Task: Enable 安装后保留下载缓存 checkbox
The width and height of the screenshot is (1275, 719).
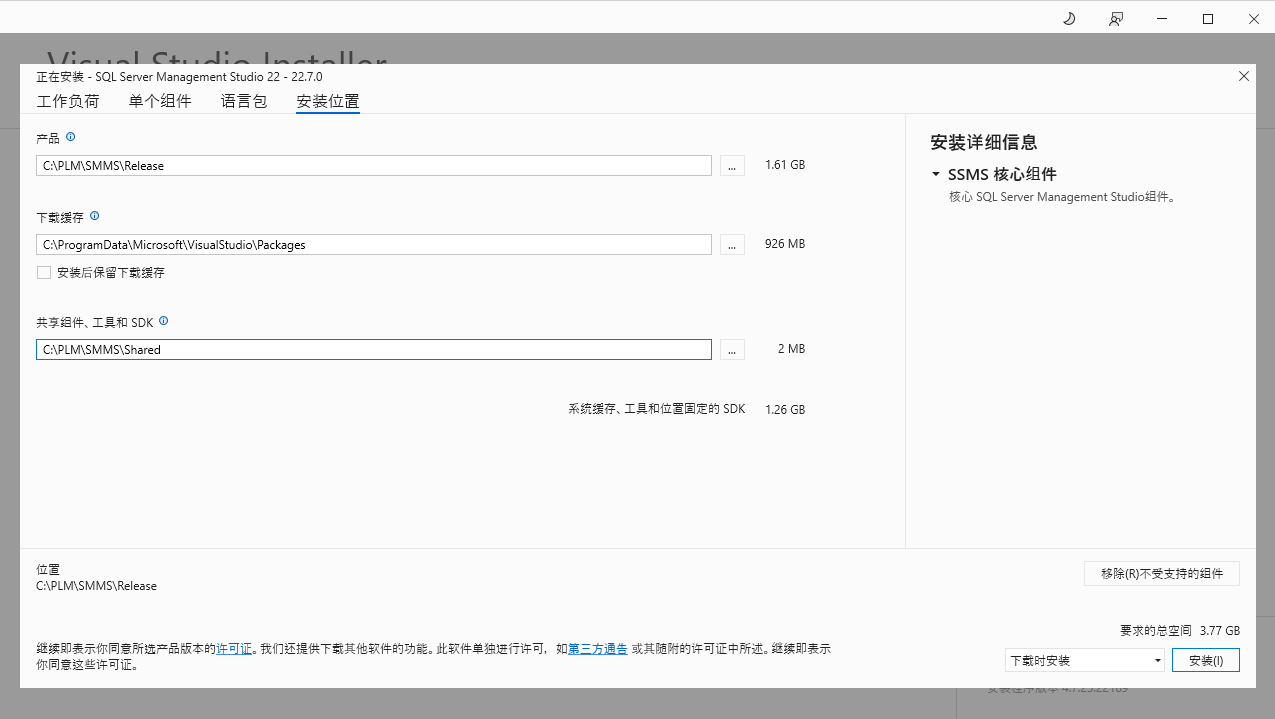Action: (44, 272)
